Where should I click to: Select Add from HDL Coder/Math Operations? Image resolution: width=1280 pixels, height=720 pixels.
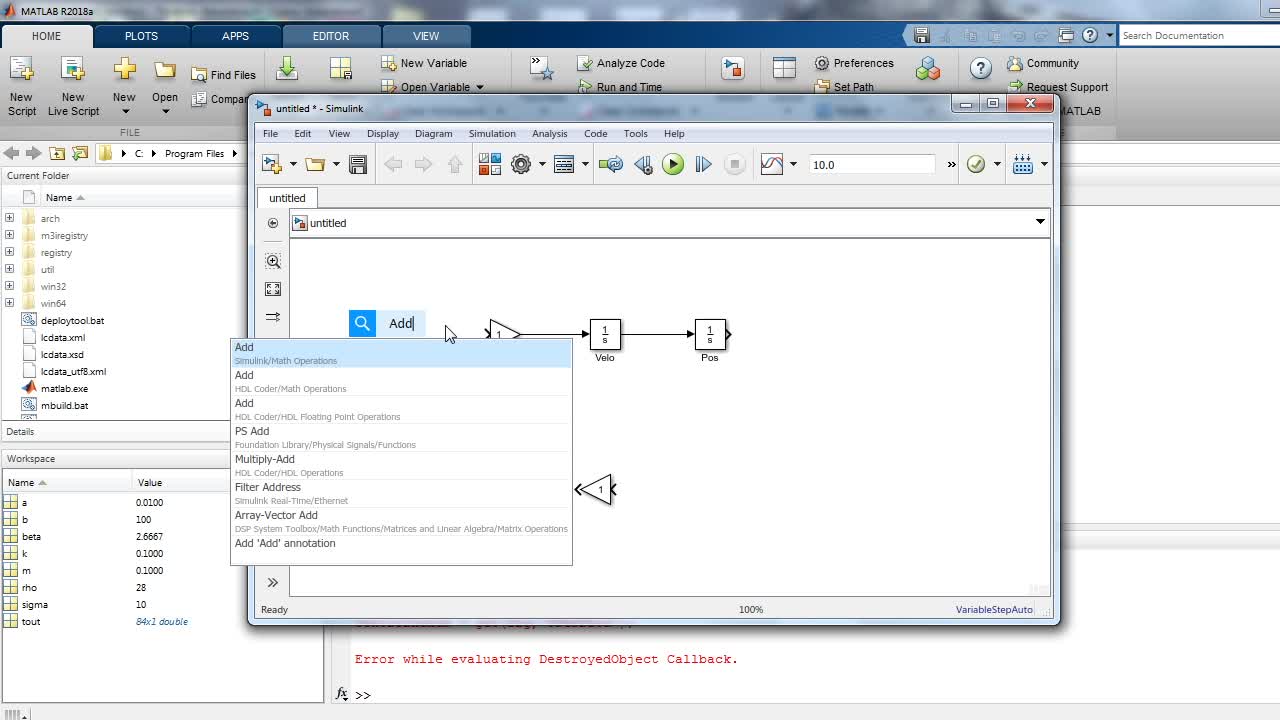click(x=401, y=381)
